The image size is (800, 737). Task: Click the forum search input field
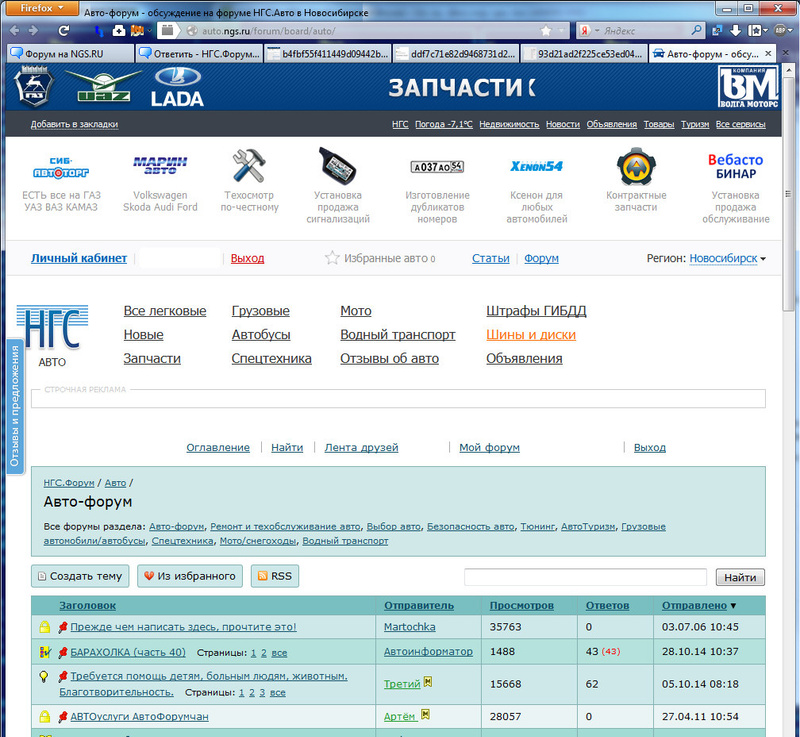586,577
